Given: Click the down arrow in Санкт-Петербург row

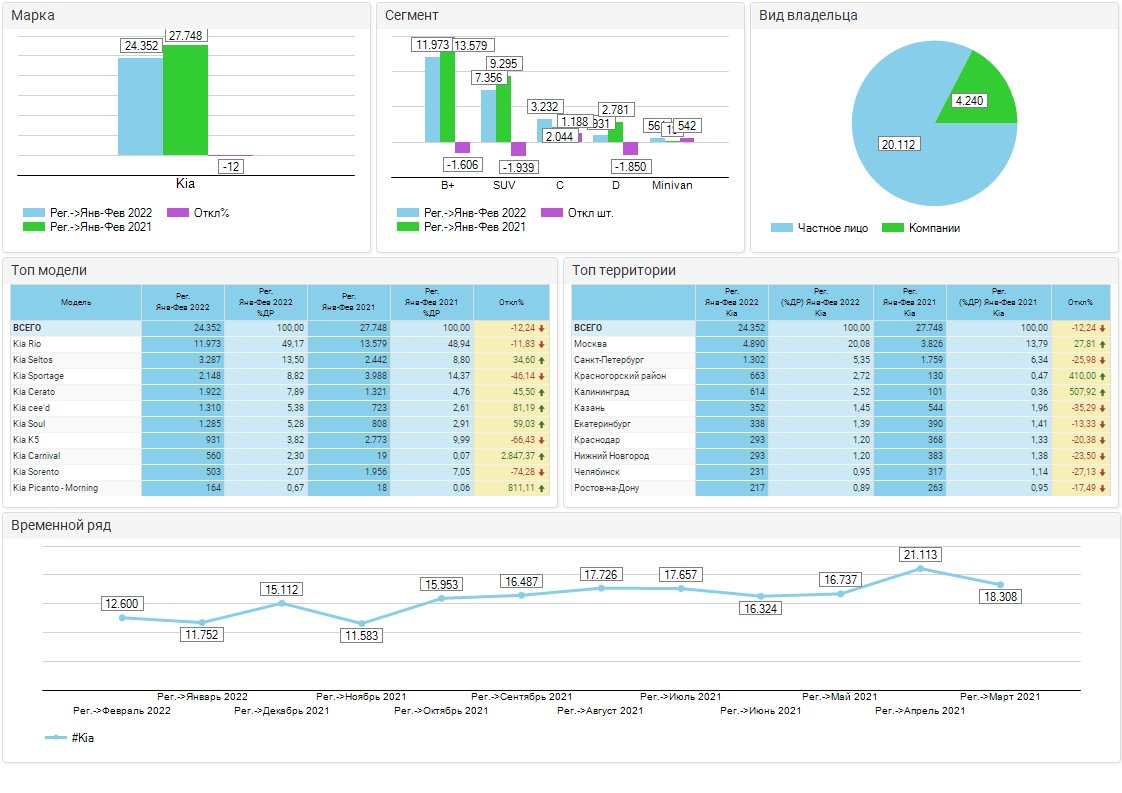Looking at the screenshot, I should (x=1102, y=360).
